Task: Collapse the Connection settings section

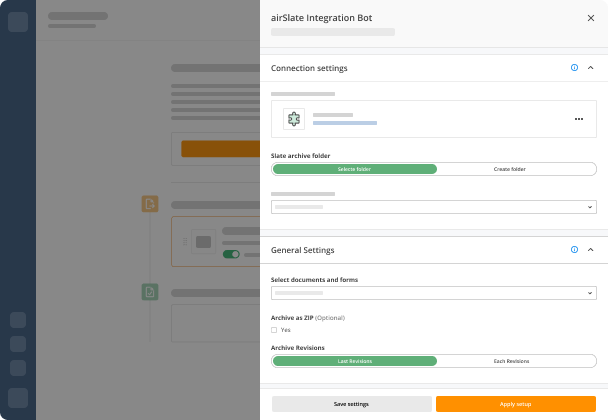Action: point(590,67)
